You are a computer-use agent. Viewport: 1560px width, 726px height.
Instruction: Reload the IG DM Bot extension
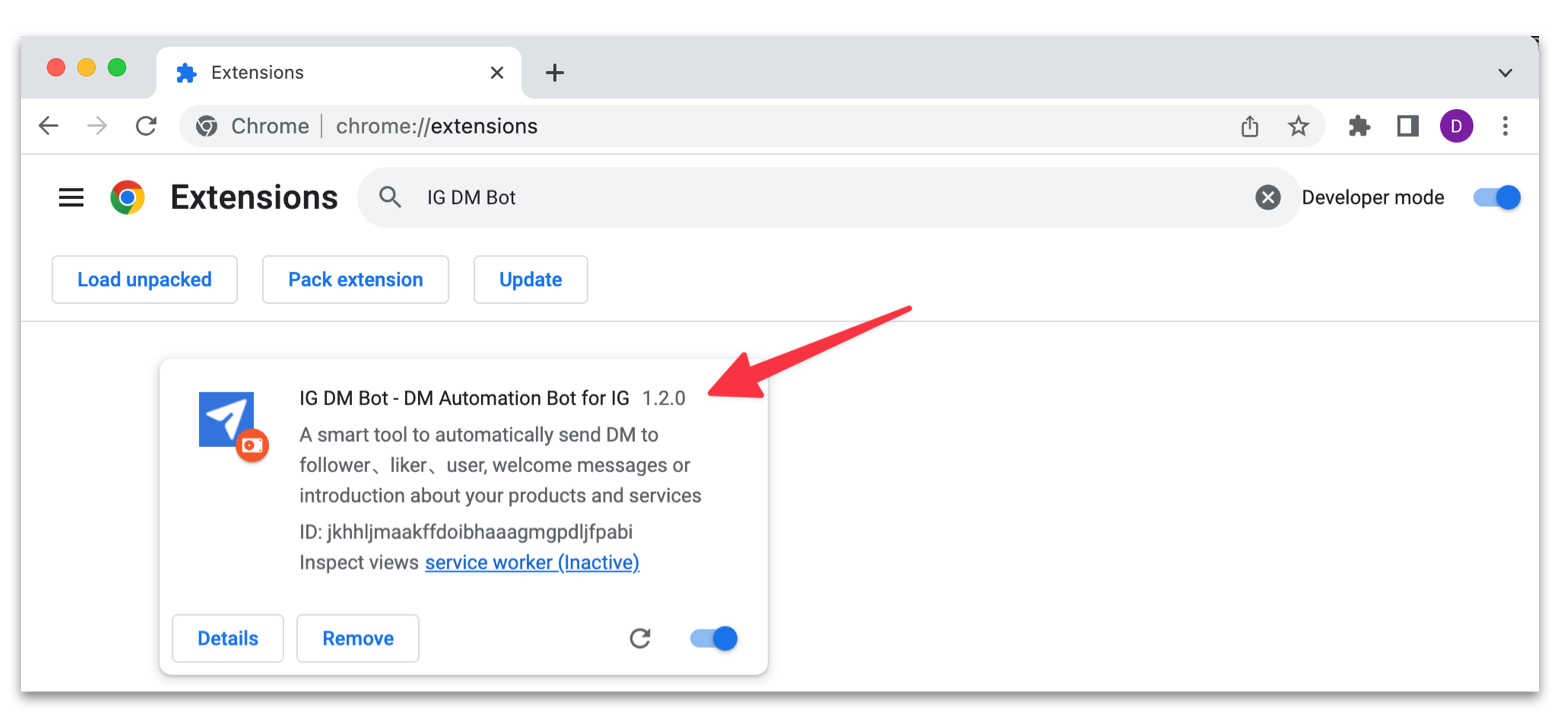(x=641, y=638)
